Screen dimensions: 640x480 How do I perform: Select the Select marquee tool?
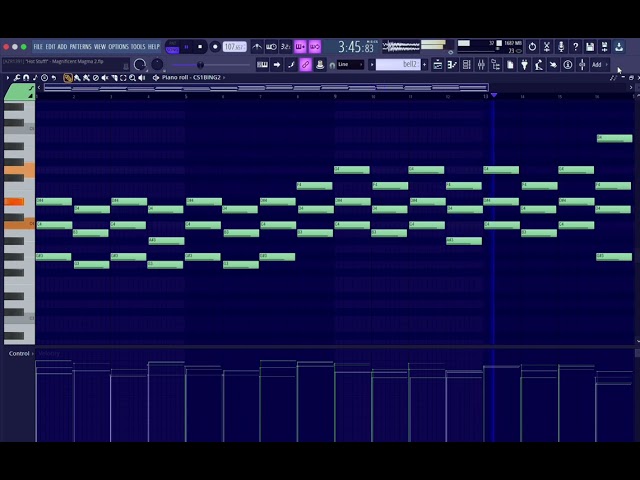(123, 78)
